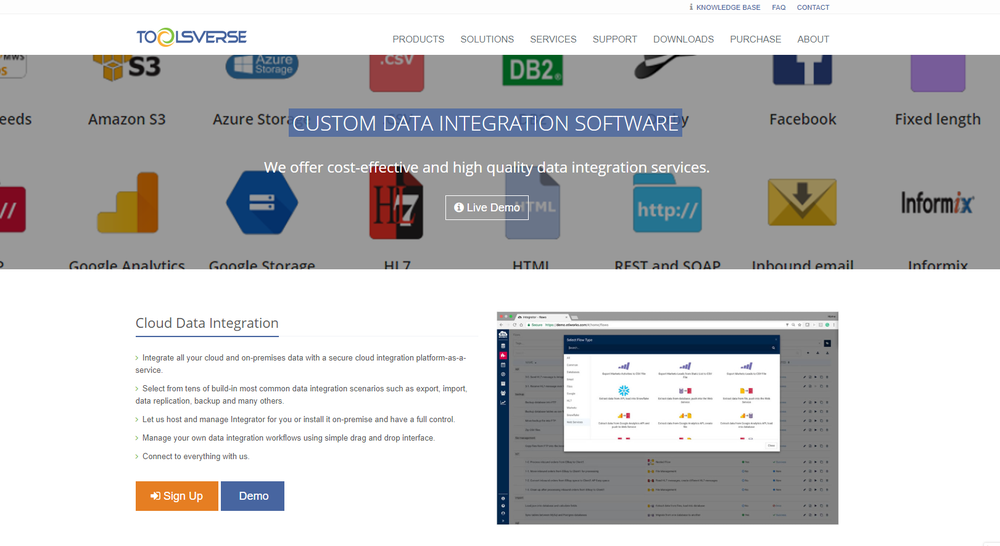Click the purple Fixed length icon
The height and width of the screenshot is (546, 1000).
pos(938,72)
